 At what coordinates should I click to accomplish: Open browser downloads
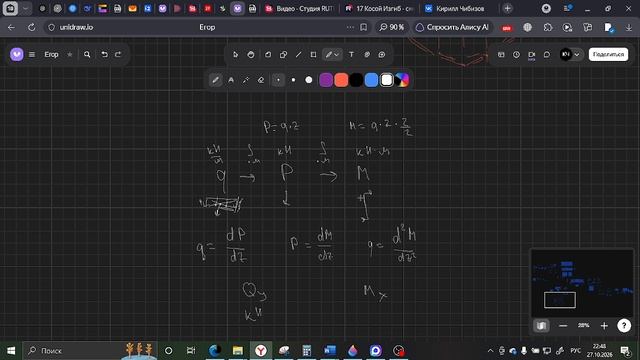coord(628,27)
